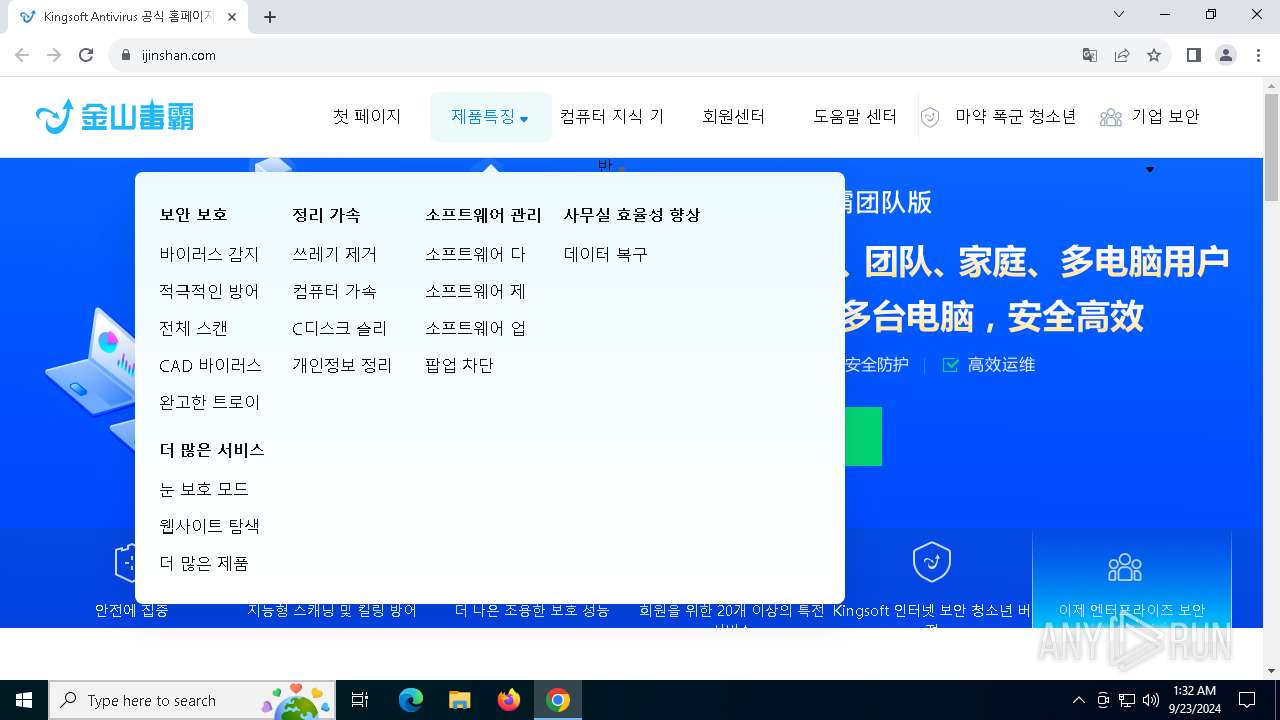Launch Firefox from taskbar

tap(509, 700)
